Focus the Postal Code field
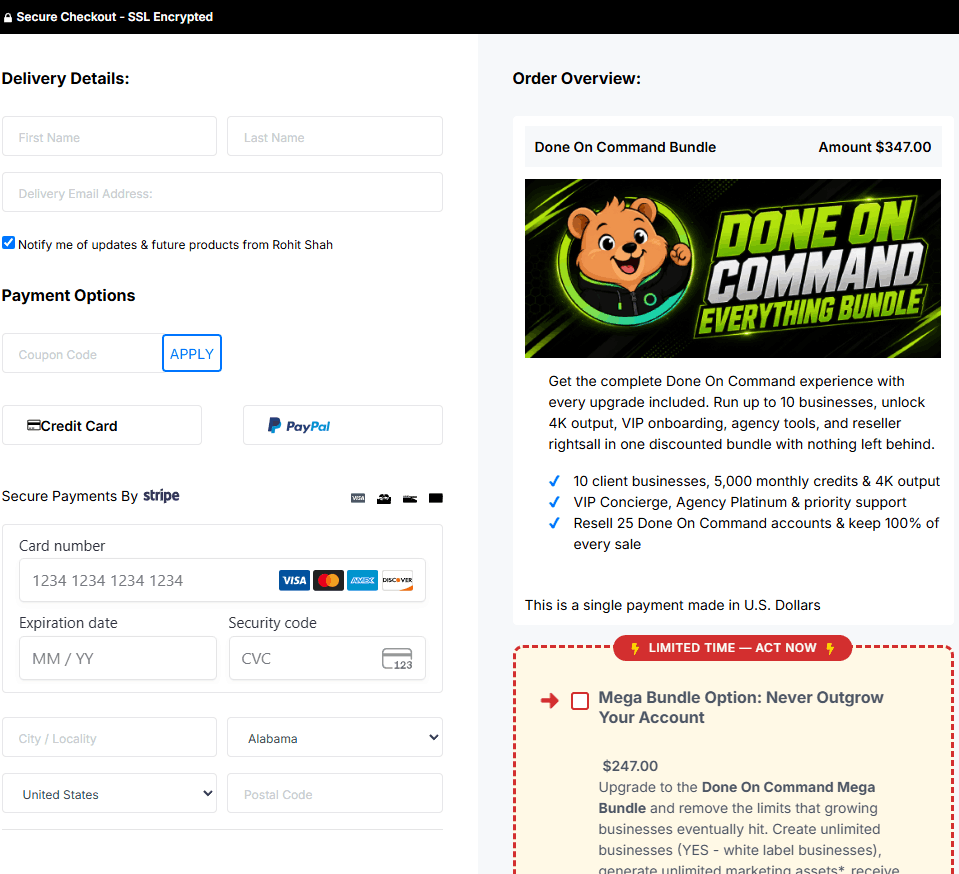This screenshot has height=874, width=959. [x=335, y=793]
